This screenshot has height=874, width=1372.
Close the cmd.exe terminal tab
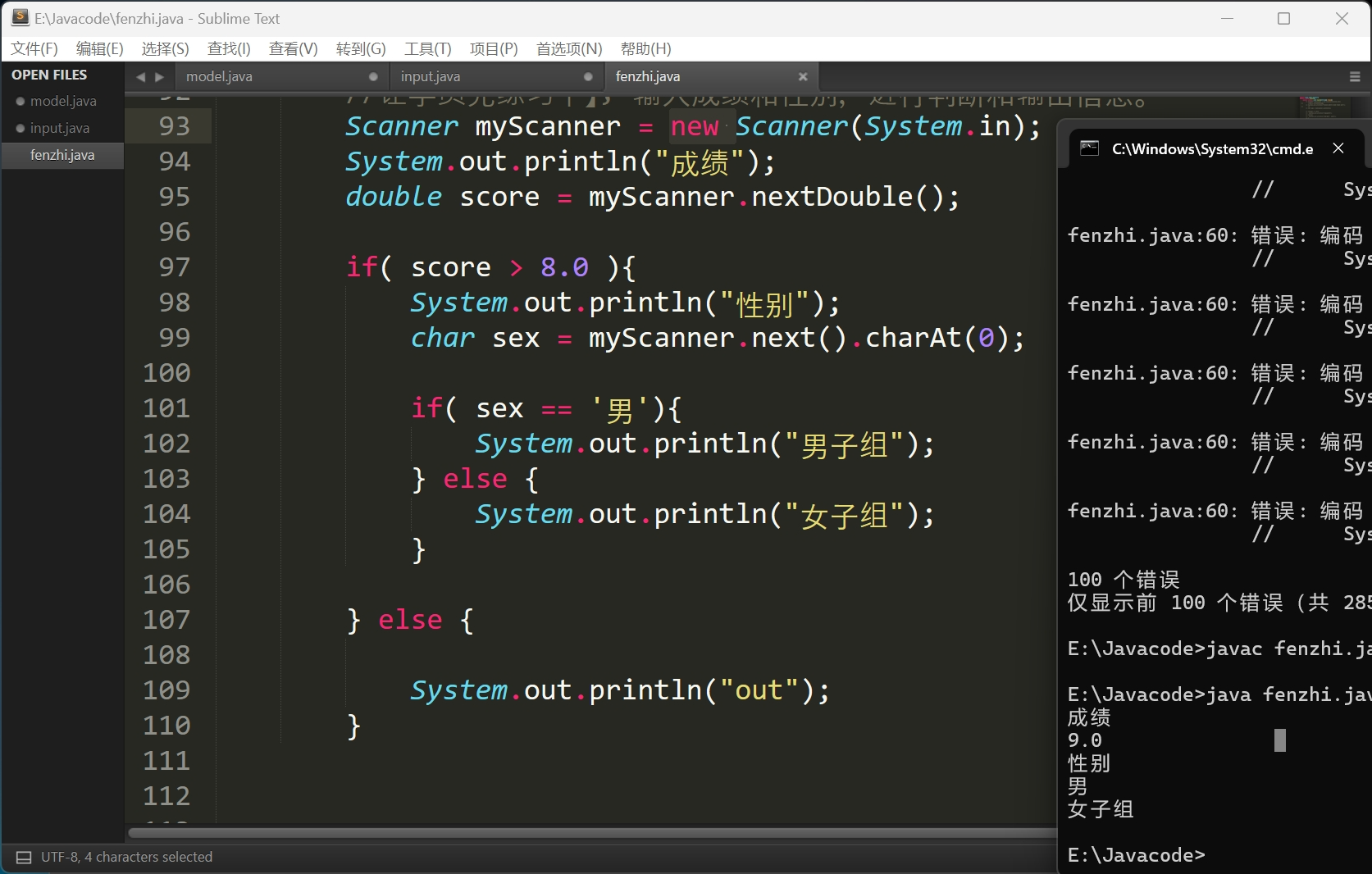point(1338,148)
